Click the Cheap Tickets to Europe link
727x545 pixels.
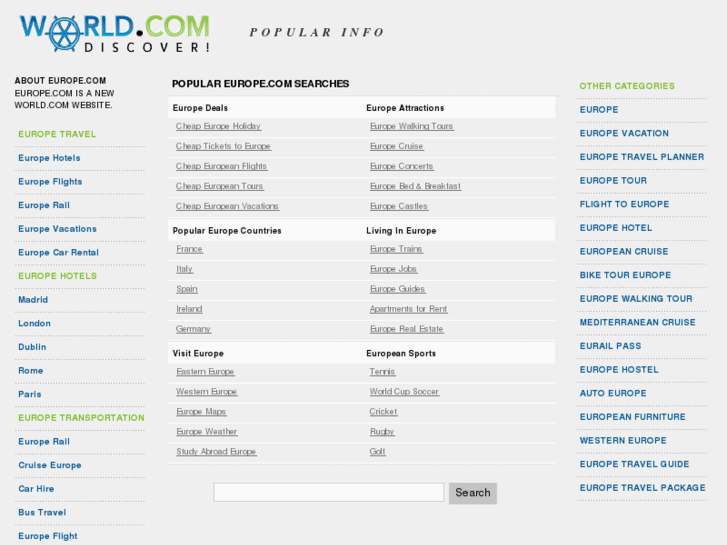coord(223,146)
